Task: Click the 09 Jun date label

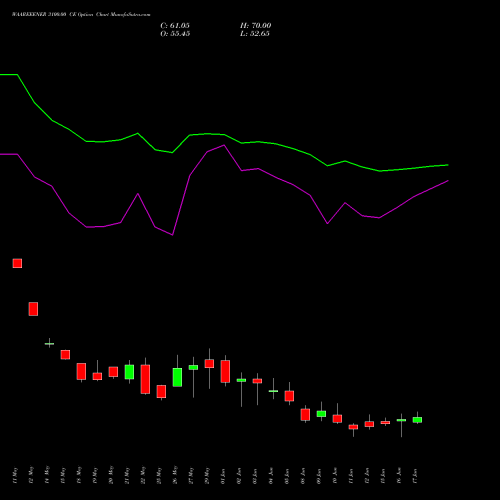Action: point(319,476)
